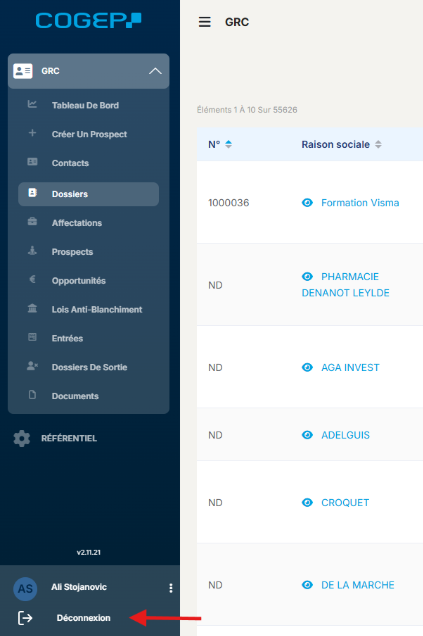Click the plus icon for Créer Un Prospect
This screenshot has width=423, height=636.
click(32, 133)
